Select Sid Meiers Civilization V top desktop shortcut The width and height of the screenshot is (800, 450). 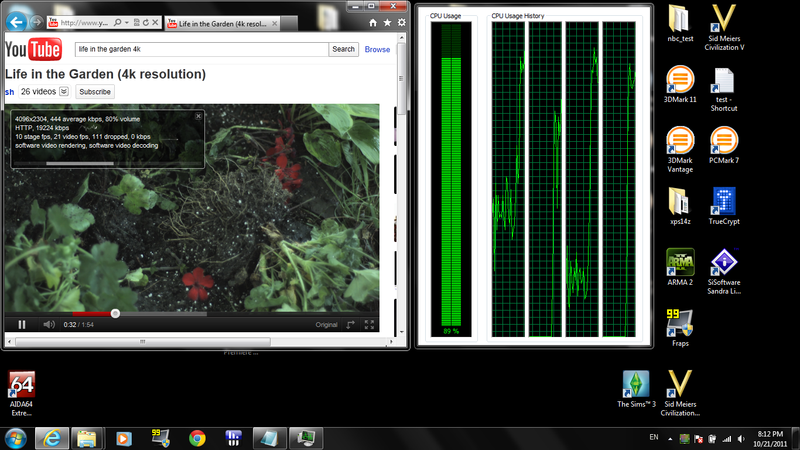pos(724,28)
